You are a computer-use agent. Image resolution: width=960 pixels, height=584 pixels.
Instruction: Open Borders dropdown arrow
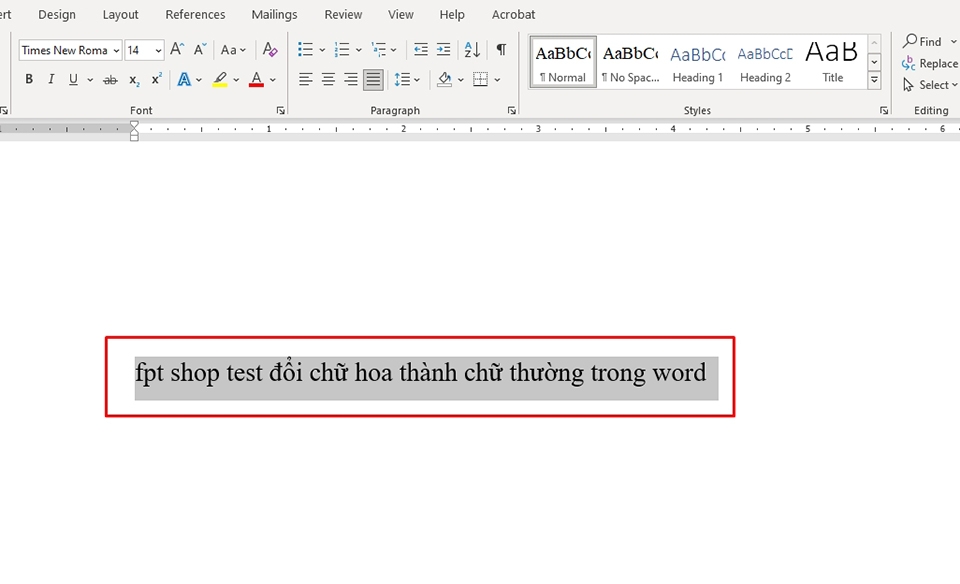(x=497, y=80)
